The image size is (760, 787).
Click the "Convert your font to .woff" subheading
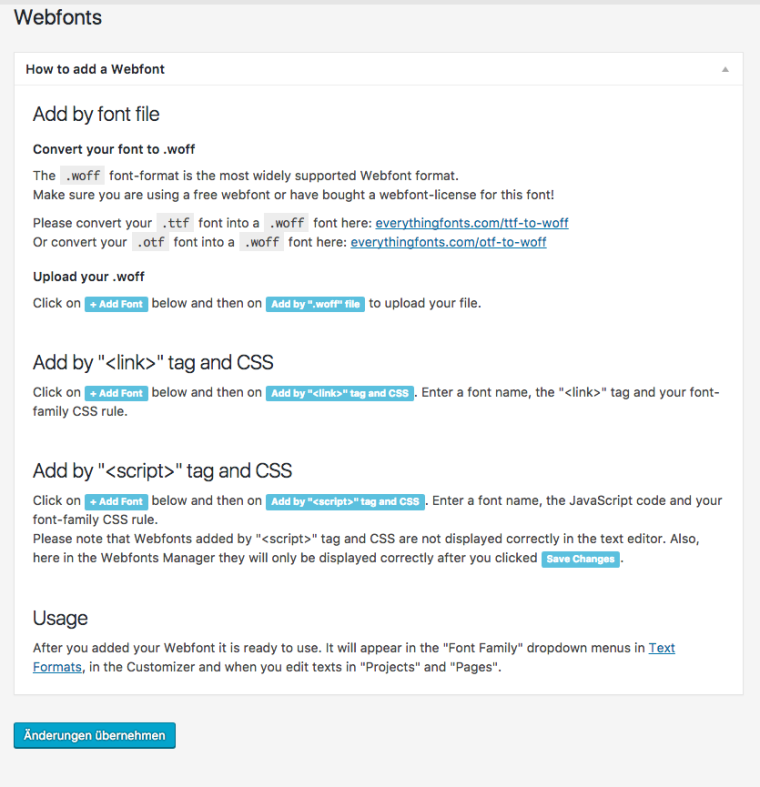114,149
